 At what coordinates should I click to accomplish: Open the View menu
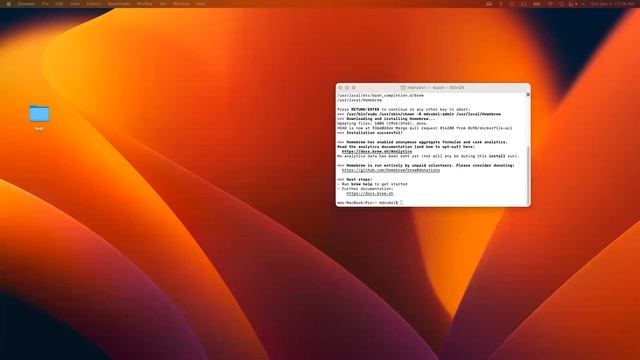point(75,4)
